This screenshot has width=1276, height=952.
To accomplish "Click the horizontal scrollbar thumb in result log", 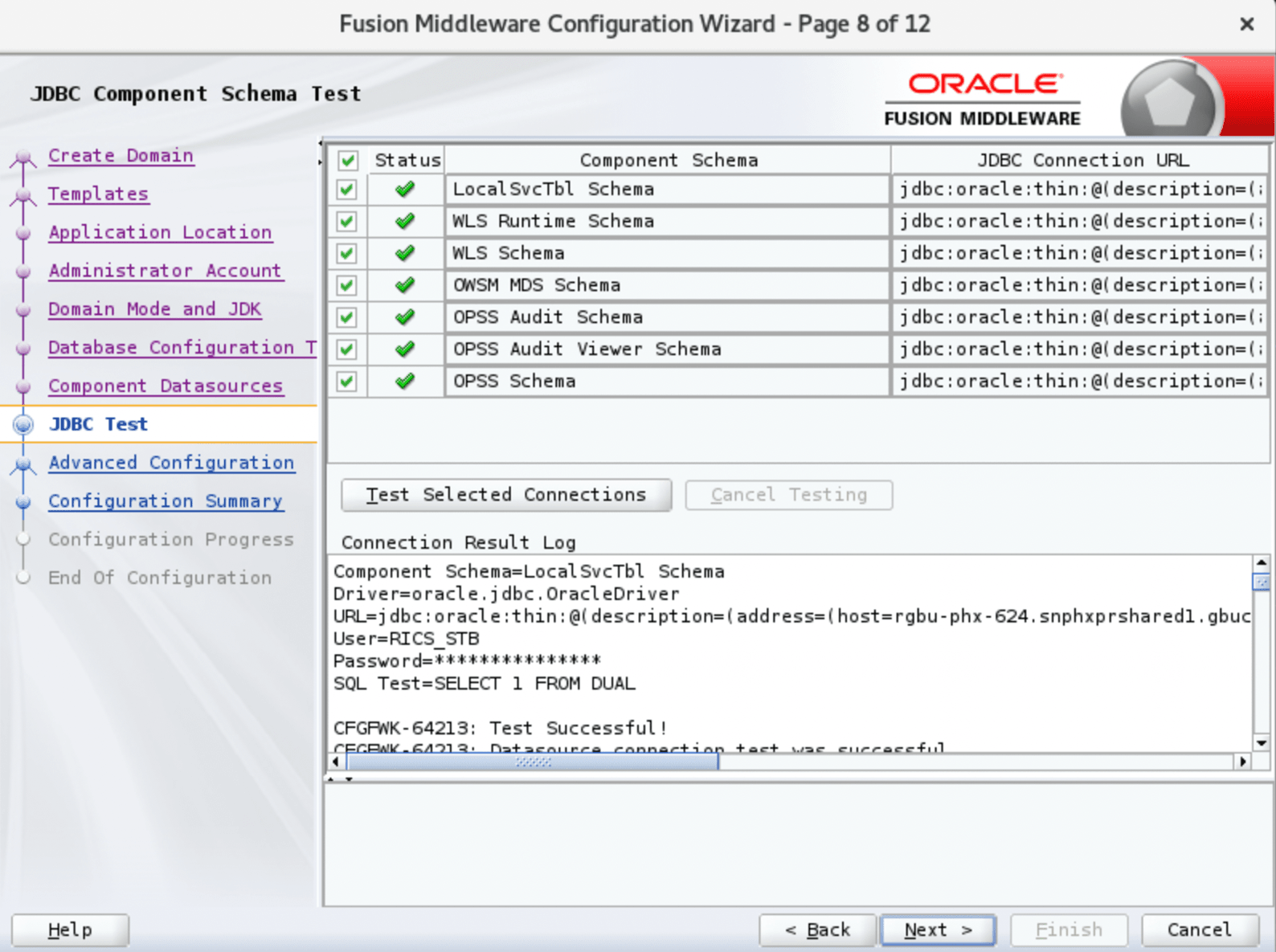I will [533, 761].
